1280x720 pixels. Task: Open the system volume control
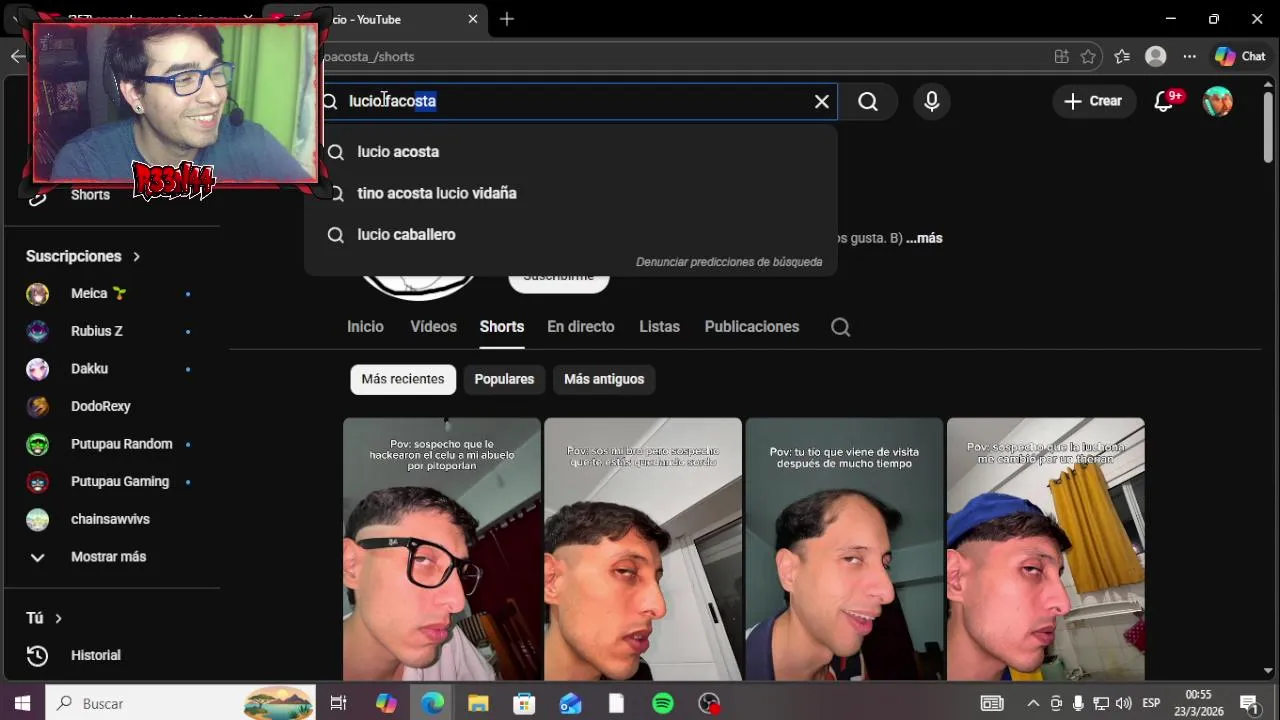[1123, 704]
